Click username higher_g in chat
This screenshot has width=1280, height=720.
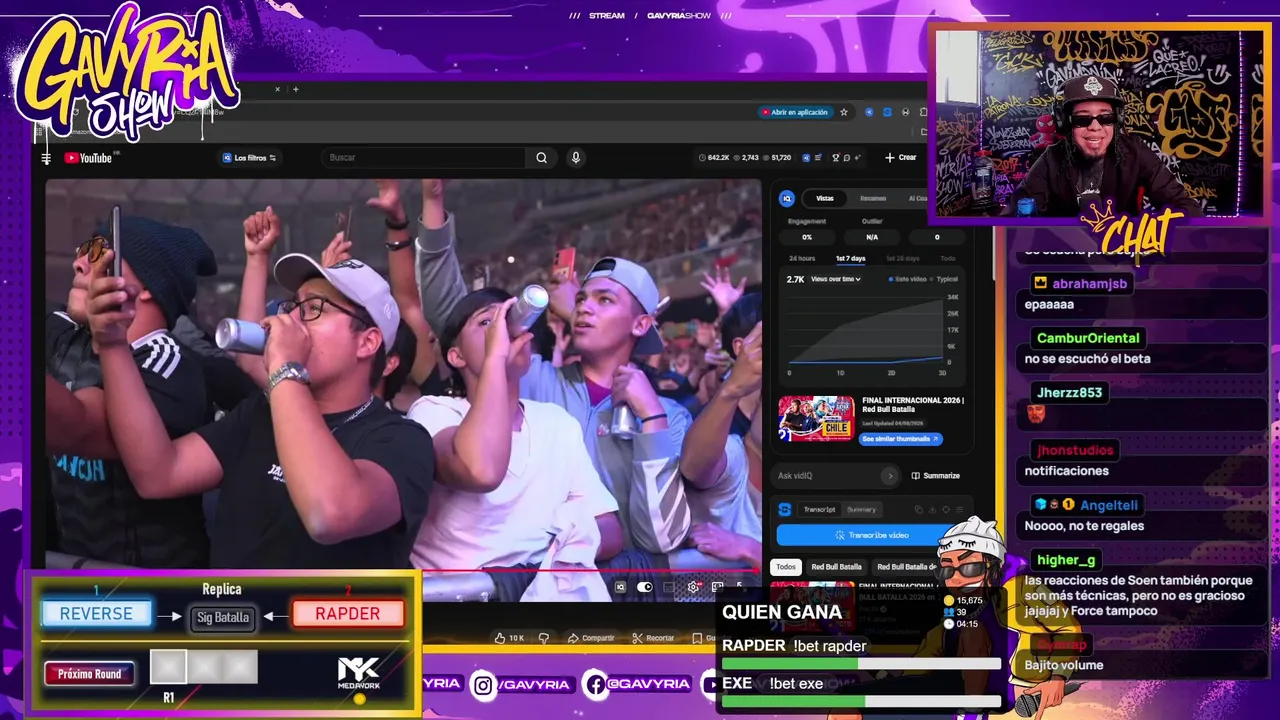pyautogui.click(x=1066, y=560)
